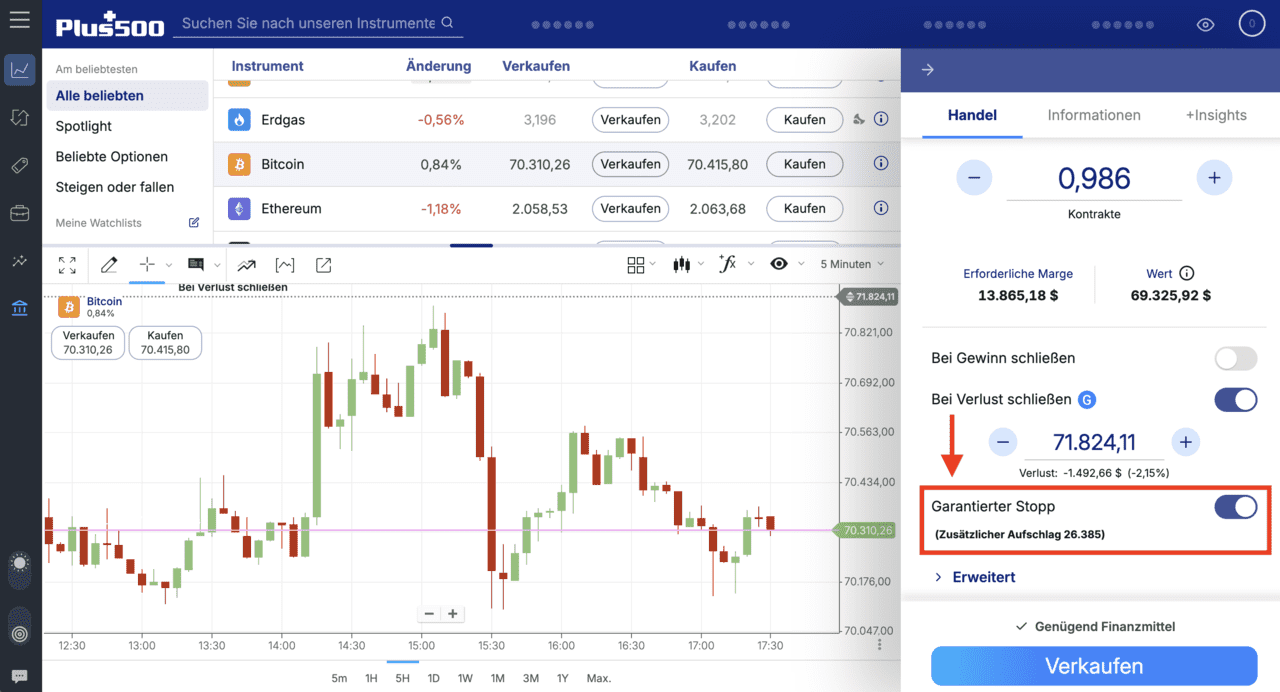This screenshot has height=692, width=1280.
Task: Select the 'Spotlight' category in the watchlist
Action: pos(83,126)
